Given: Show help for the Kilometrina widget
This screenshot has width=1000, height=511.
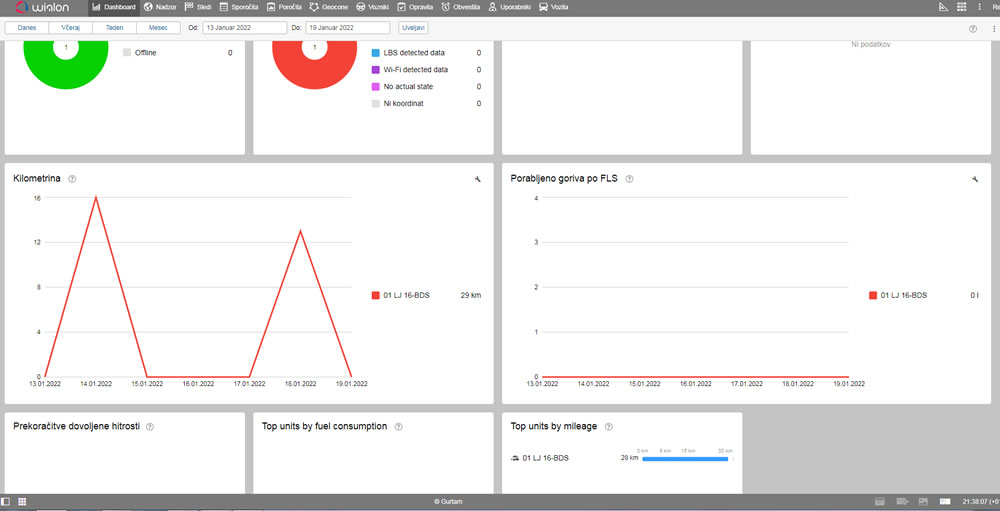Looking at the screenshot, I should pyautogui.click(x=72, y=179).
